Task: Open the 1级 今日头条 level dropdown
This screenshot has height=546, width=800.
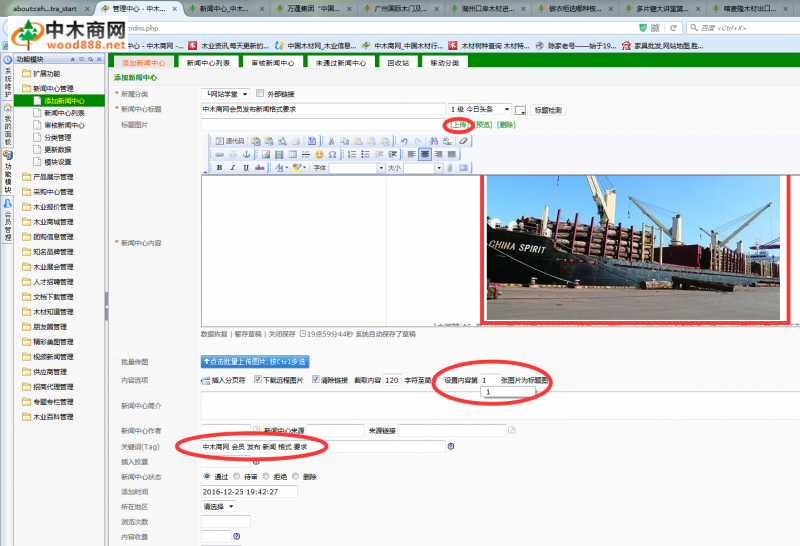Action: 480,109
